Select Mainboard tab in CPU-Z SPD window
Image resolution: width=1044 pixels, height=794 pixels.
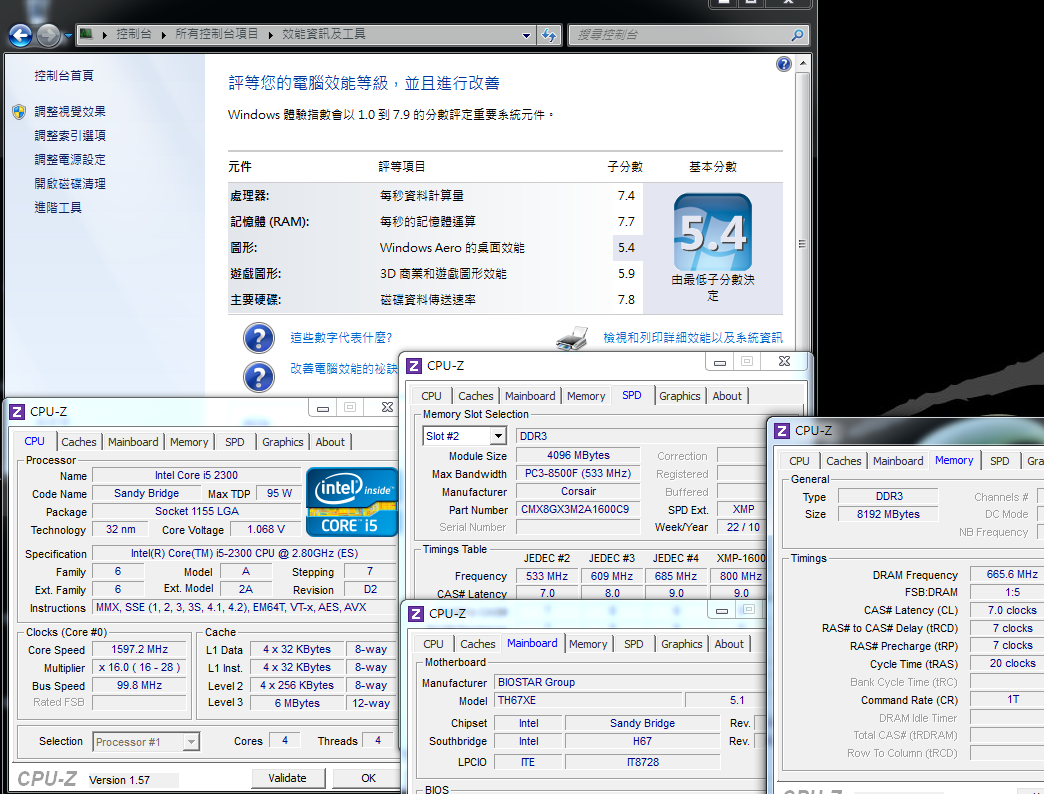point(530,396)
